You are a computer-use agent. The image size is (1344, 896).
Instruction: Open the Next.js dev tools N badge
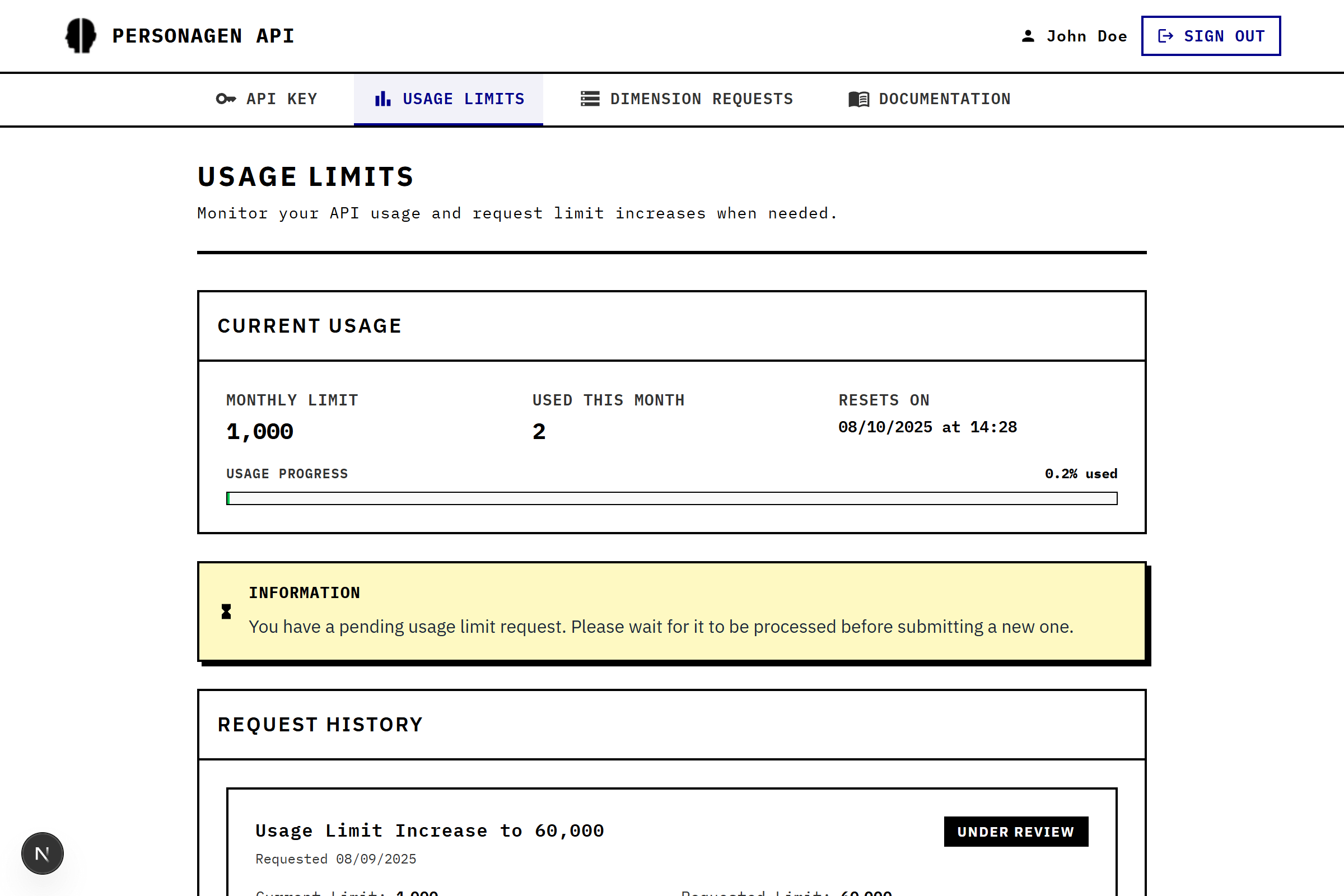pyautogui.click(x=43, y=853)
